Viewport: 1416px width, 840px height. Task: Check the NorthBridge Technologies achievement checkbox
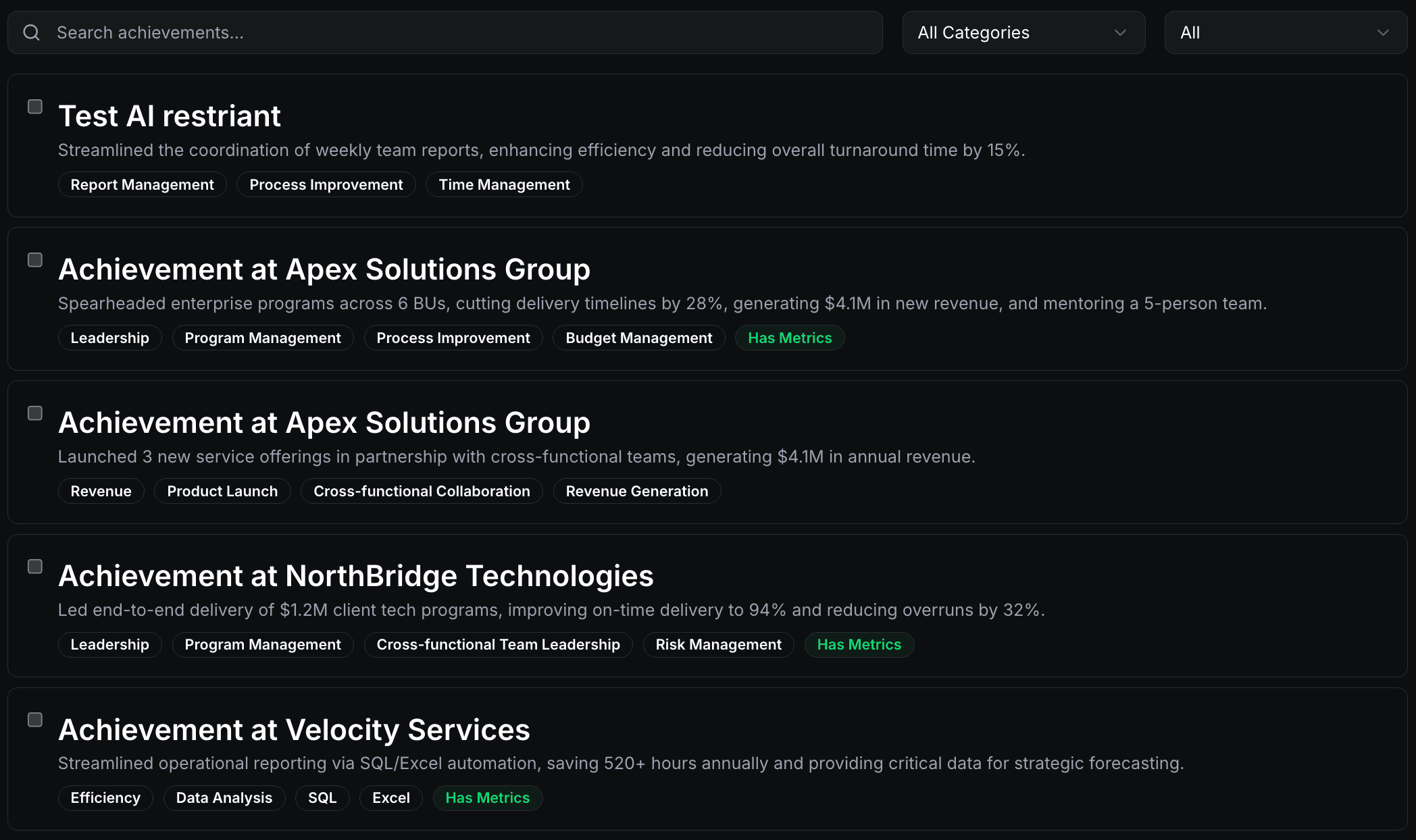pos(34,567)
